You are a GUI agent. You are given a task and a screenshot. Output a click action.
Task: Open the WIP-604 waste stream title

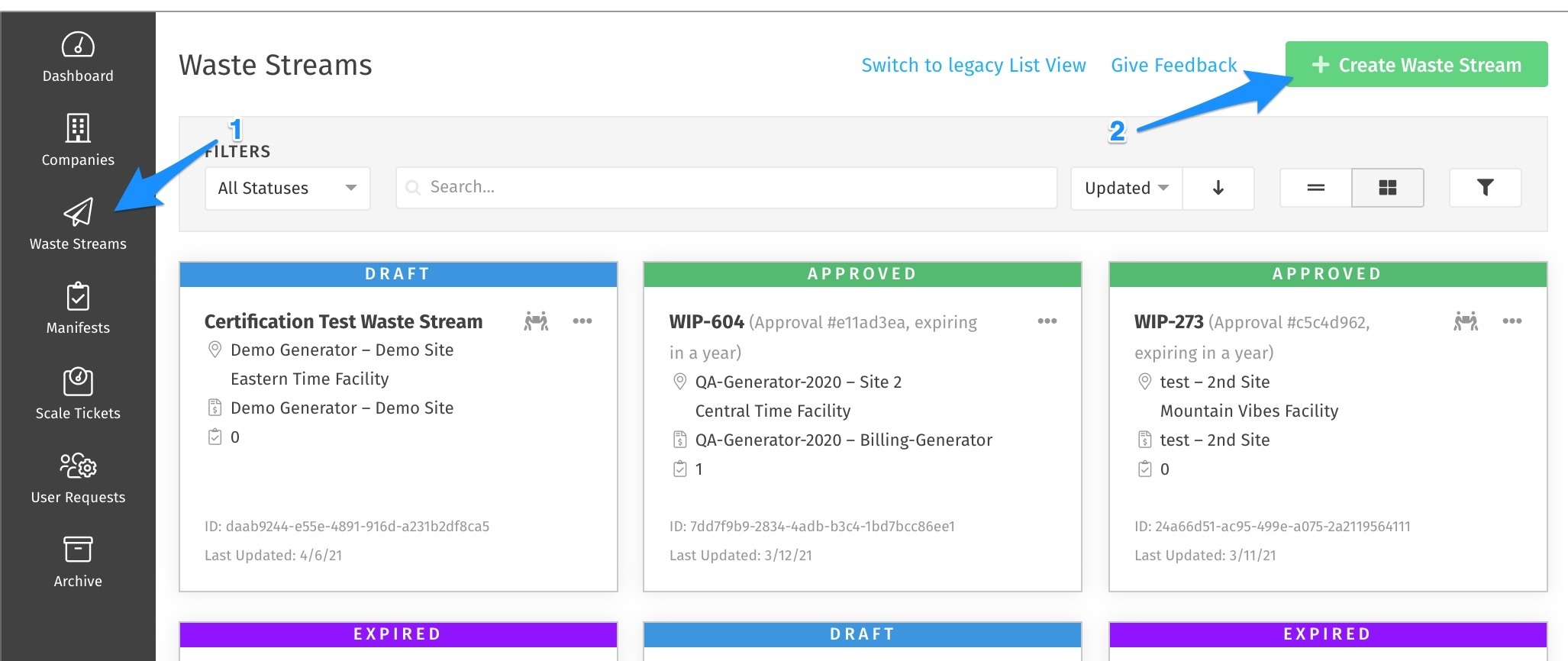706,322
